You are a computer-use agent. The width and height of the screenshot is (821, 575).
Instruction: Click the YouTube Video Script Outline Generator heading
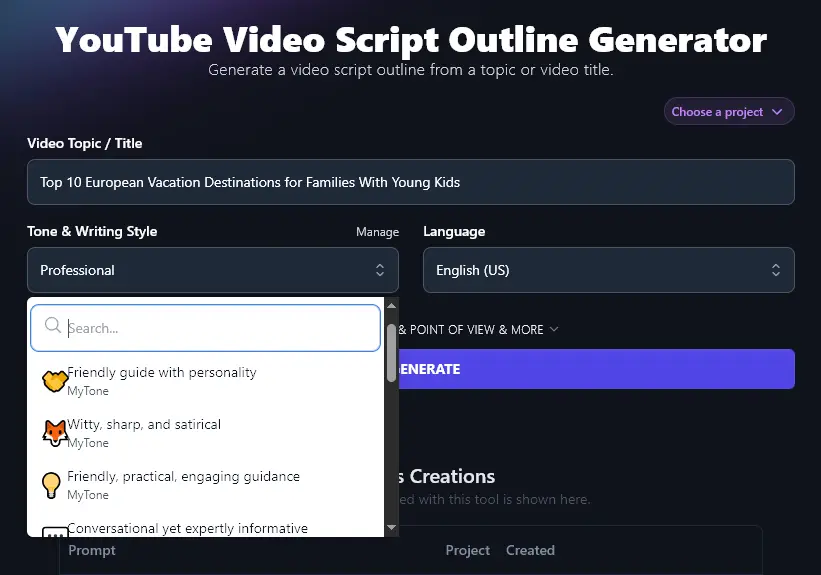[411, 40]
